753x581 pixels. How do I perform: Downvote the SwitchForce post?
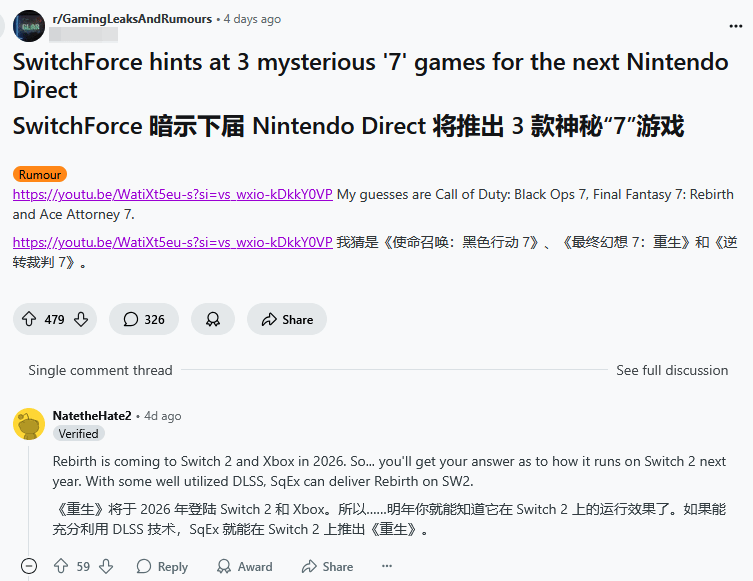pyautogui.click(x=81, y=320)
